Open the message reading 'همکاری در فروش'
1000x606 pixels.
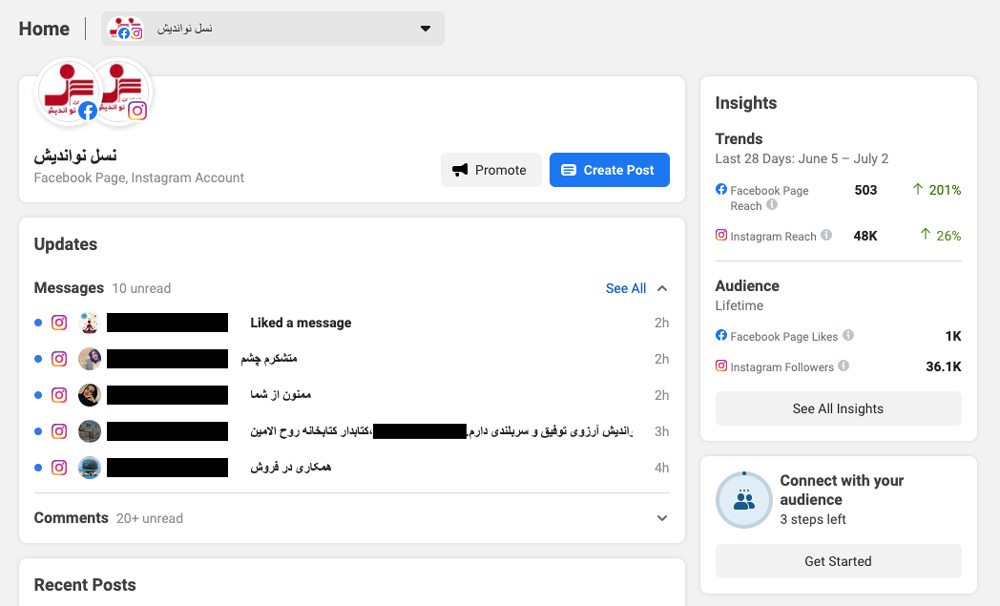351,468
